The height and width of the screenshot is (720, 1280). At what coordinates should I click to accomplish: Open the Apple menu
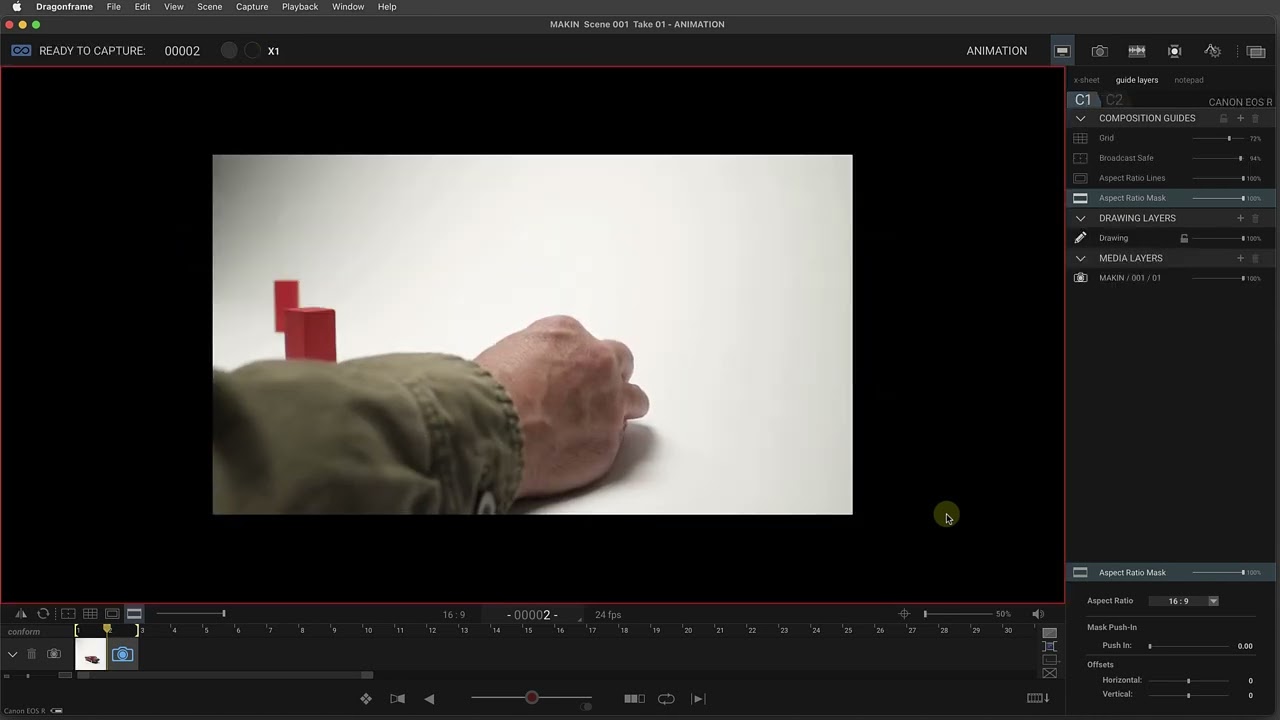pos(16,7)
